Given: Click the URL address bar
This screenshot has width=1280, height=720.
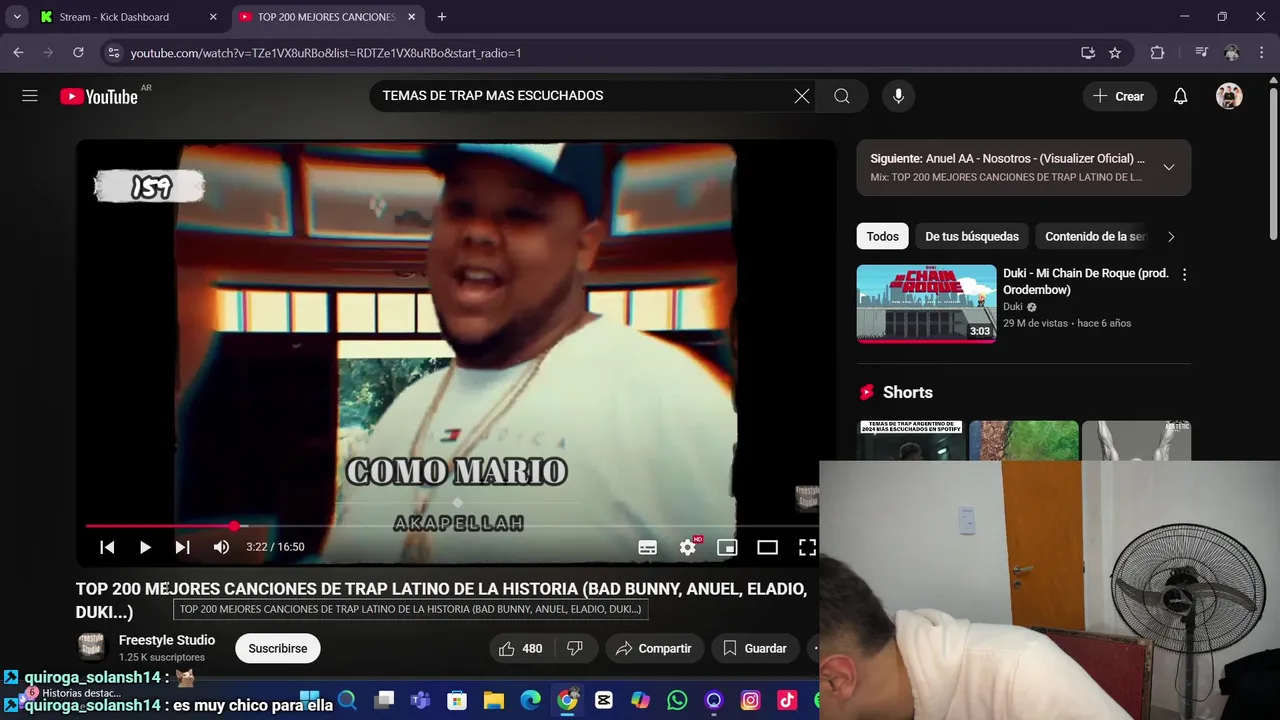Looking at the screenshot, I should click(x=600, y=53).
